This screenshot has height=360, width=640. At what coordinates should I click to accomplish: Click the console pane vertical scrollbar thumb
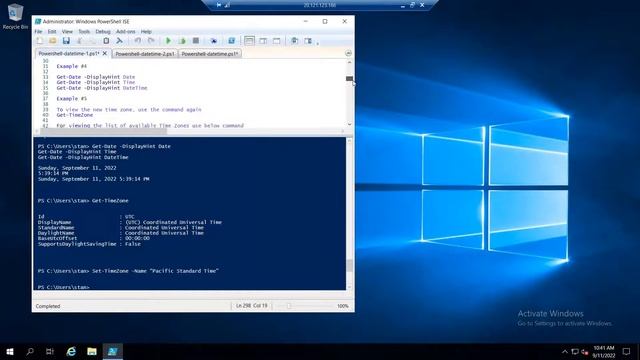pos(349,265)
